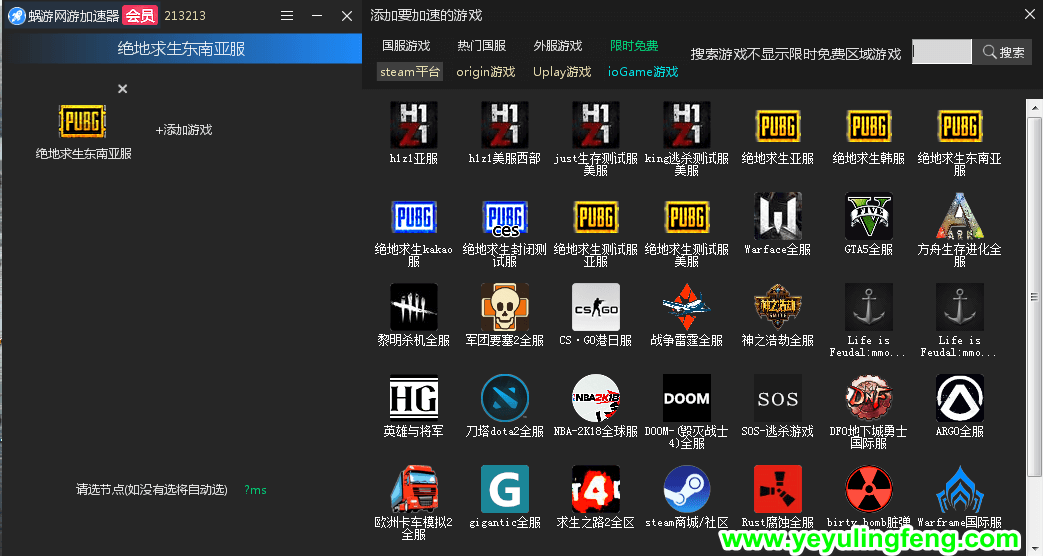The image size is (1043, 556).
Task: Select 战争雷霆全服 icon
Action: (687, 307)
